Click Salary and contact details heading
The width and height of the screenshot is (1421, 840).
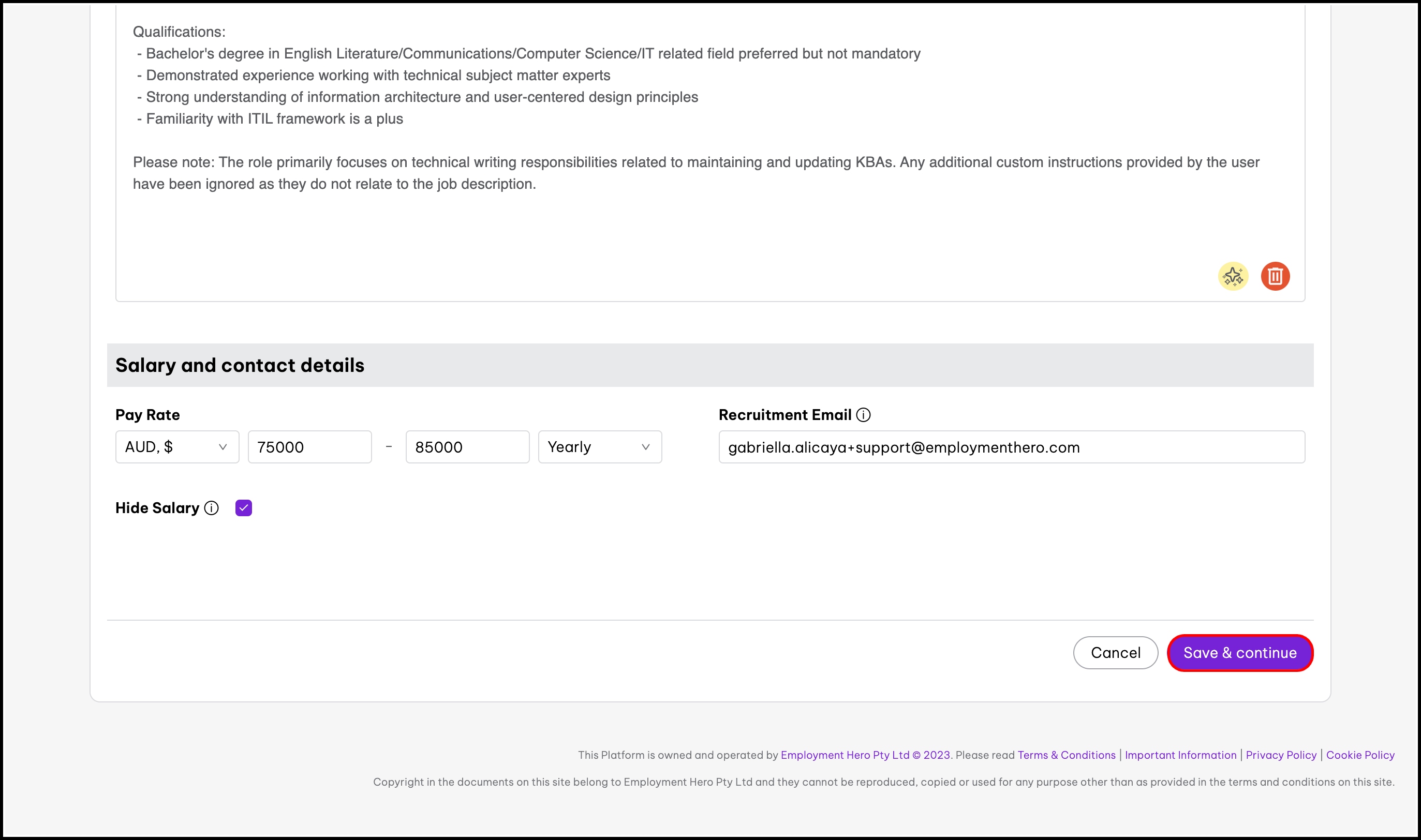pyautogui.click(x=240, y=365)
